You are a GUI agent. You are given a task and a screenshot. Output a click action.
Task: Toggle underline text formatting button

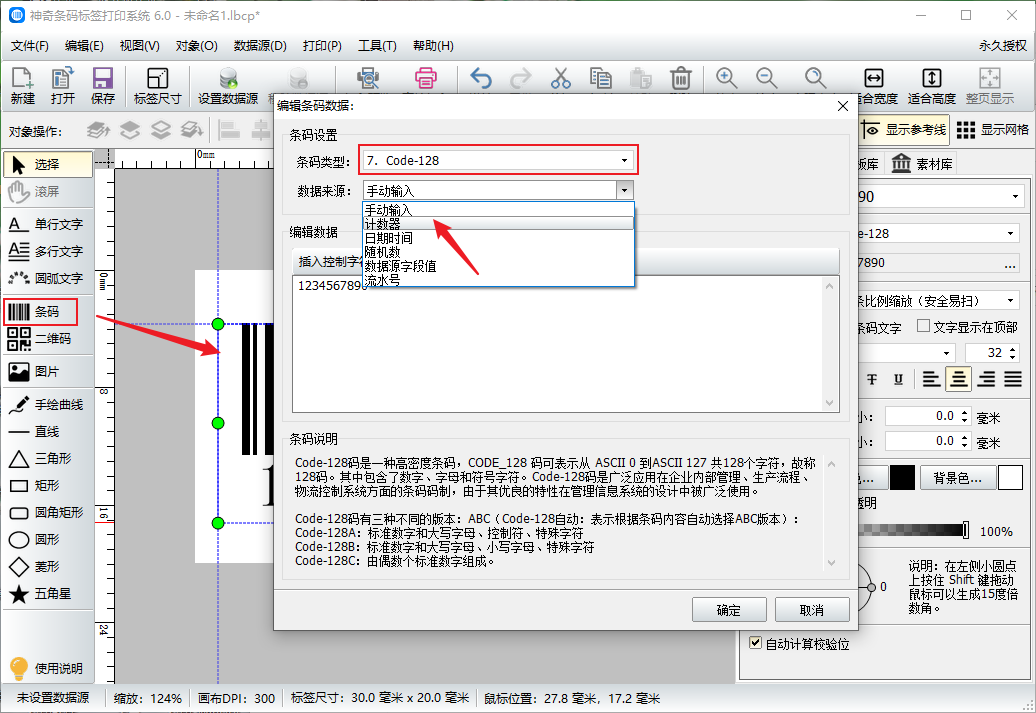[x=898, y=379]
